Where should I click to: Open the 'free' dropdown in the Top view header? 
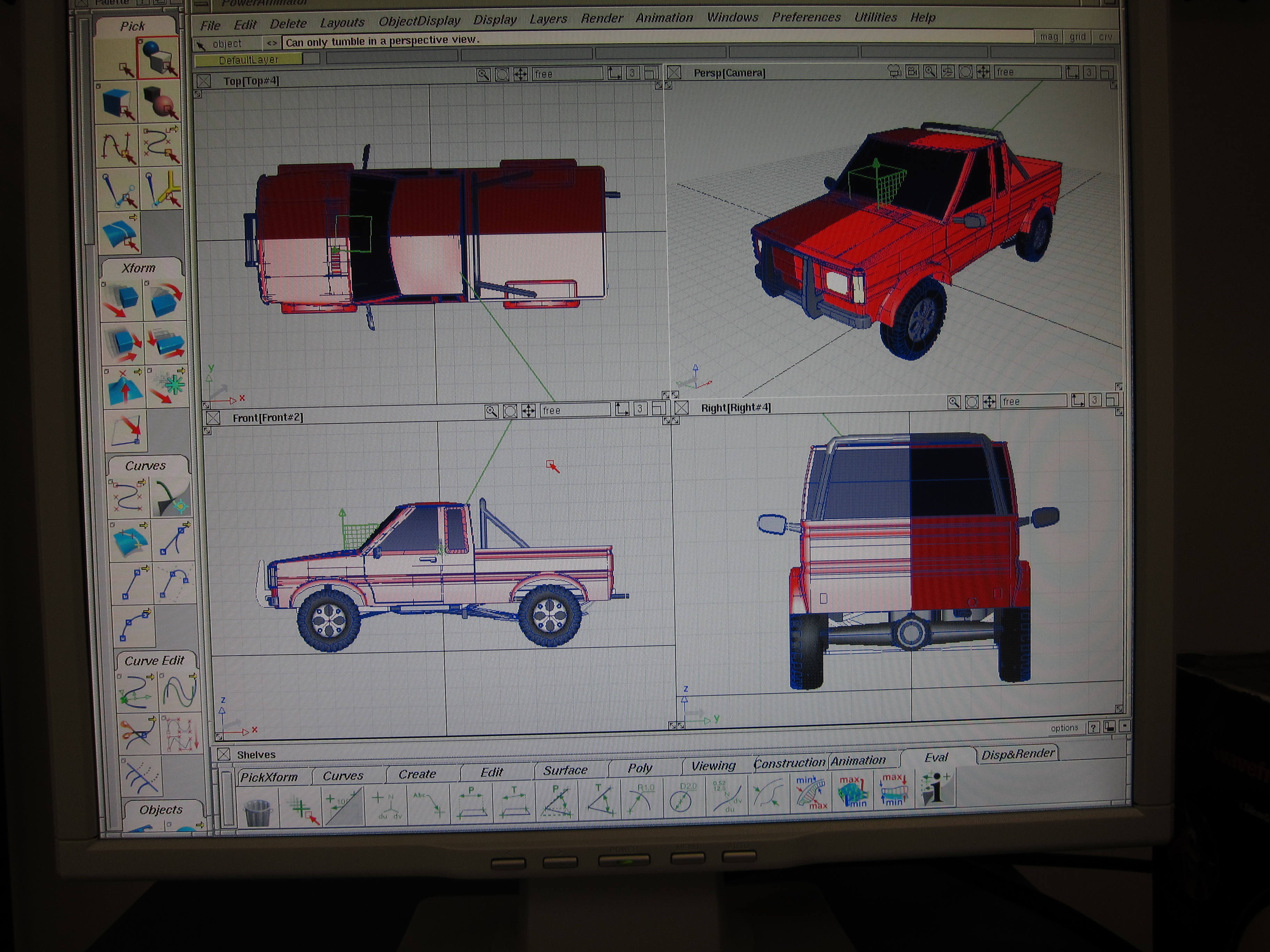click(567, 74)
